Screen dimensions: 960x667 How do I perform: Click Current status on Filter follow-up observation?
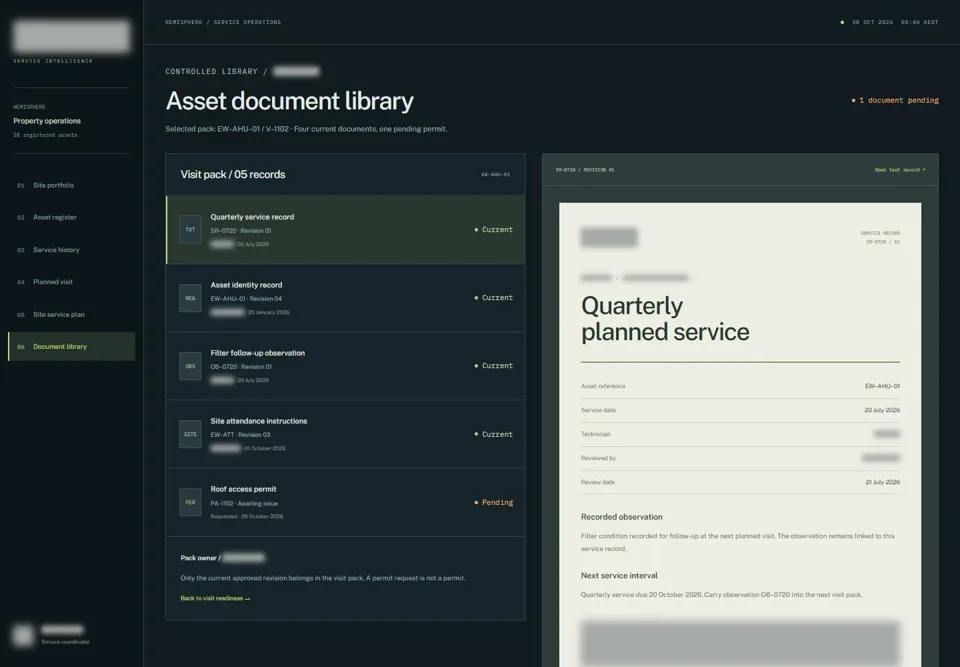click(x=493, y=366)
